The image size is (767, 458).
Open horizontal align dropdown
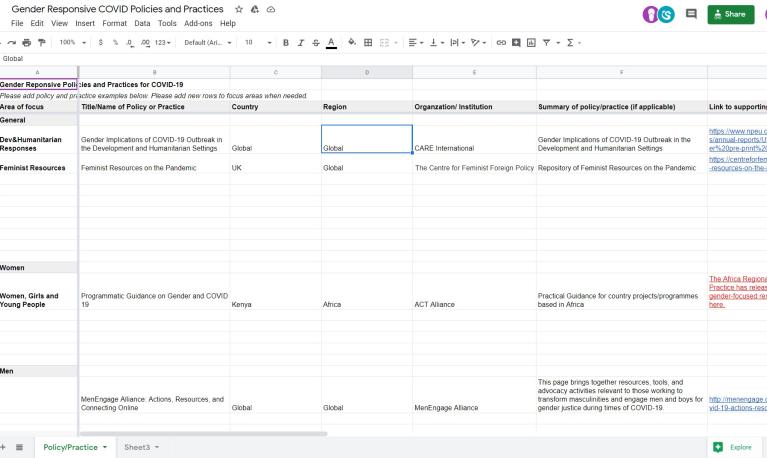[x=416, y=43]
